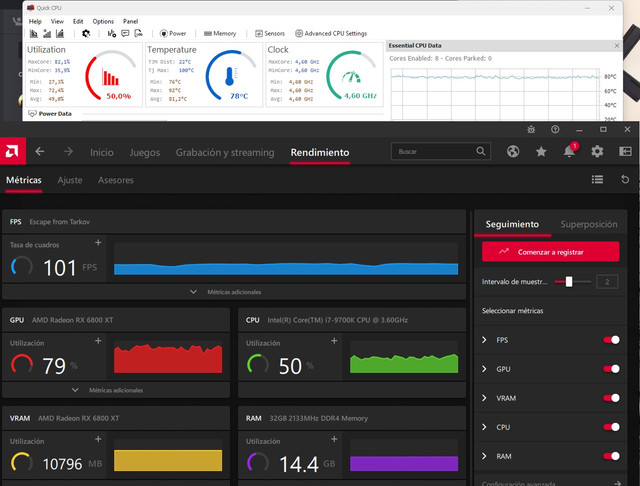This screenshot has height=486, width=640.
Task: Adjust Intervalo de muestreo slider
Action: point(569,282)
